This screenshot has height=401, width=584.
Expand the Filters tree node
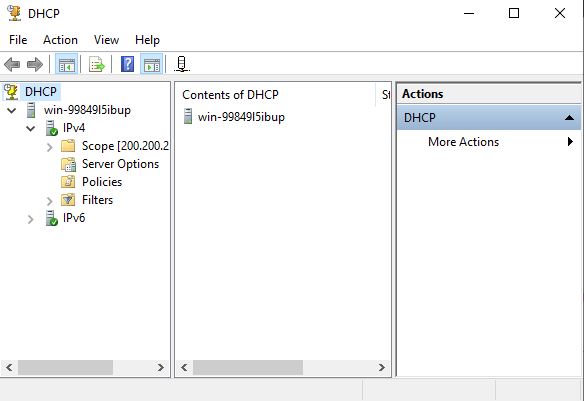[50, 201]
